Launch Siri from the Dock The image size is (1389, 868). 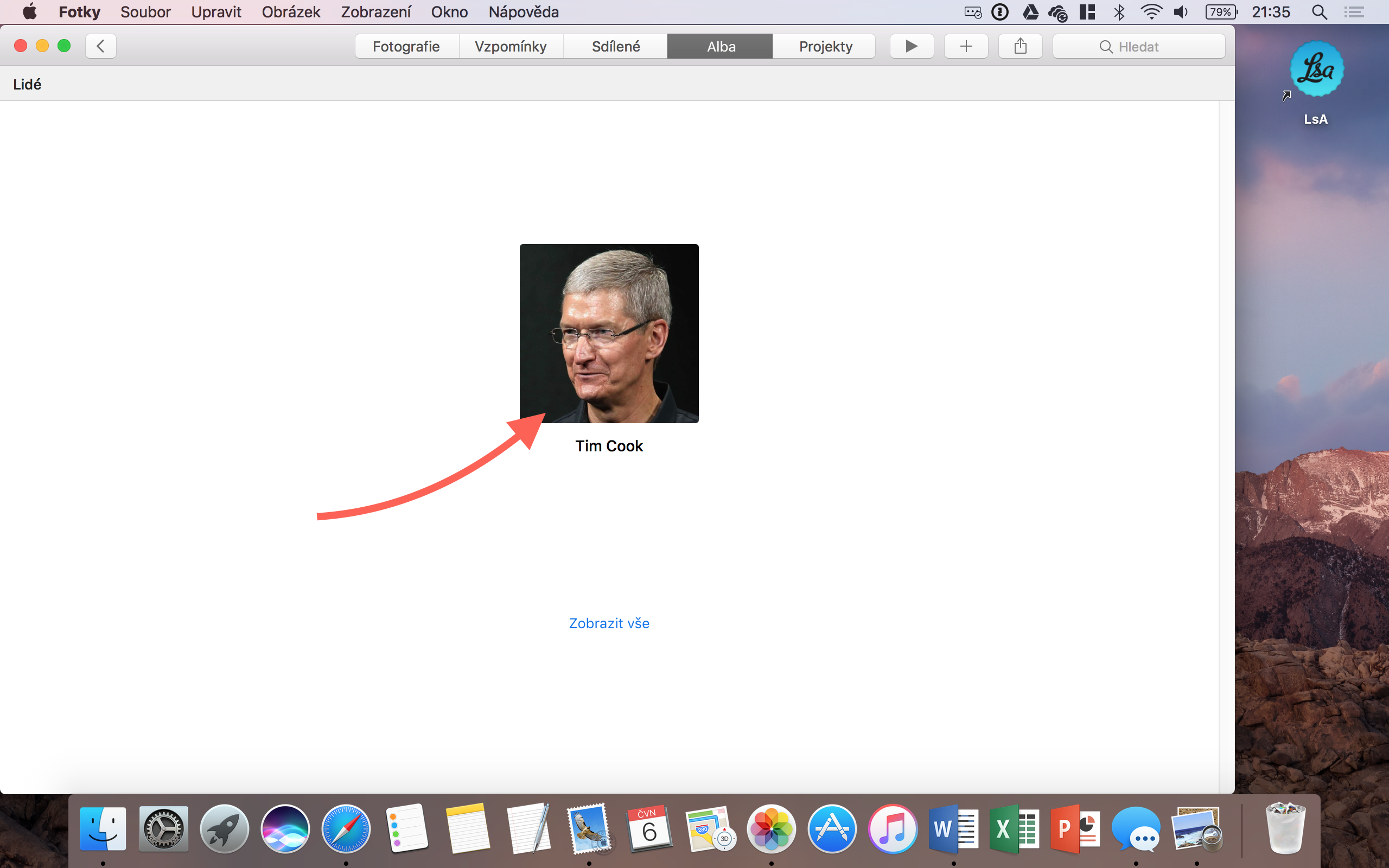tap(285, 829)
